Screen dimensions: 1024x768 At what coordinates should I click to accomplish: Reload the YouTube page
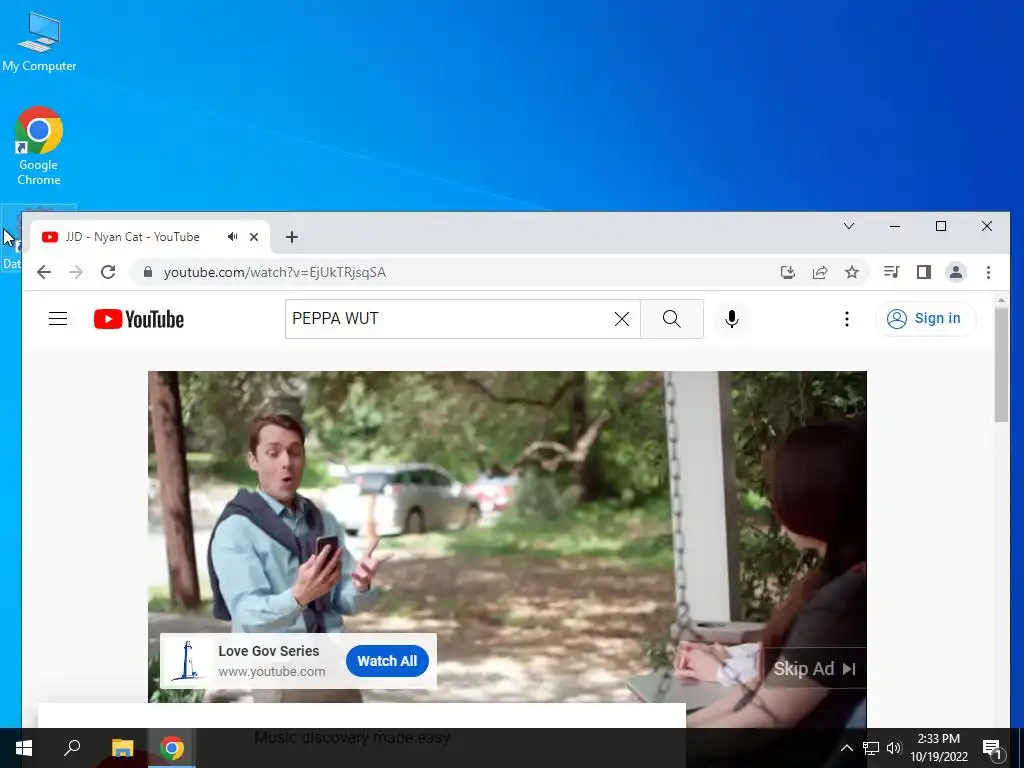point(108,272)
